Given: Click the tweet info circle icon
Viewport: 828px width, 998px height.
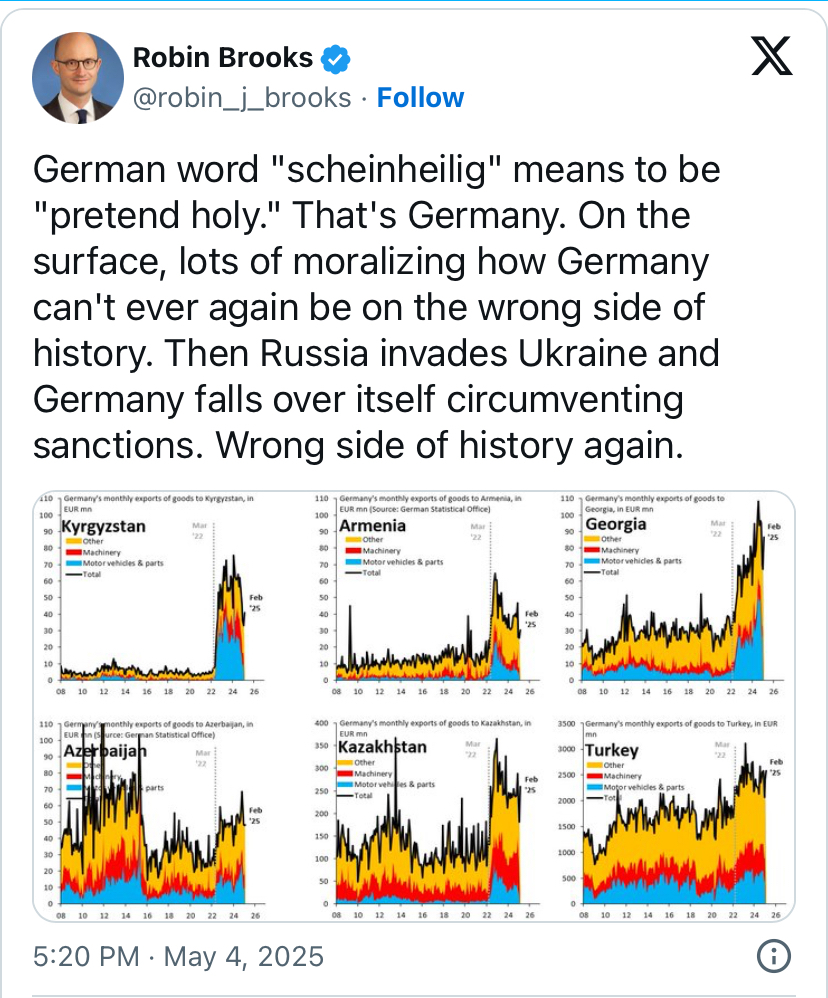Looking at the screenshot, I should click(x=774, y=955).
